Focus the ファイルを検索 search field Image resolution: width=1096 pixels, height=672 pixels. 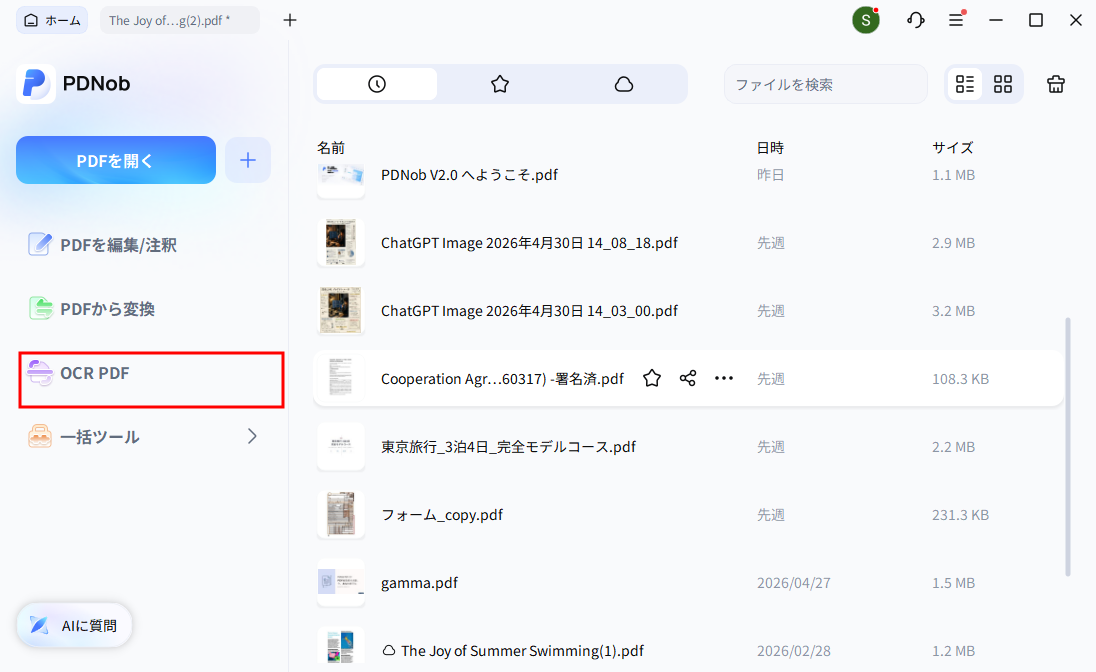tap(825, 85)
